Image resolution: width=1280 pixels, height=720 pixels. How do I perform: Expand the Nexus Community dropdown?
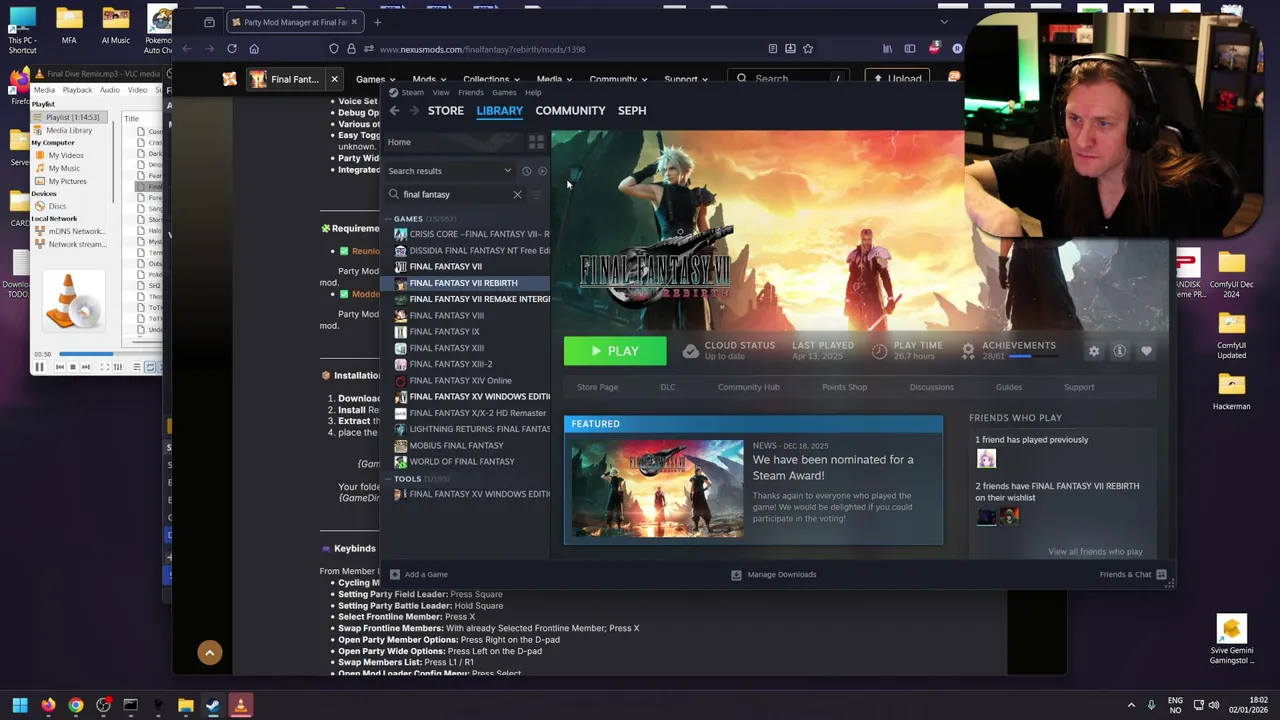pos(618,79)
